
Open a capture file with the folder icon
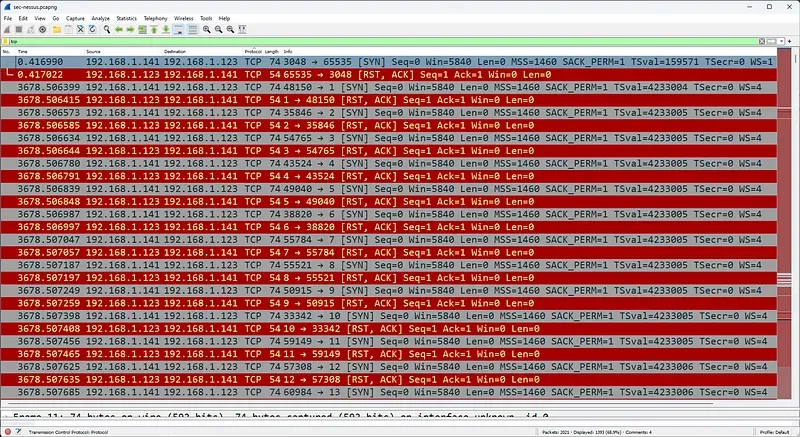click(x=57, y=30)
